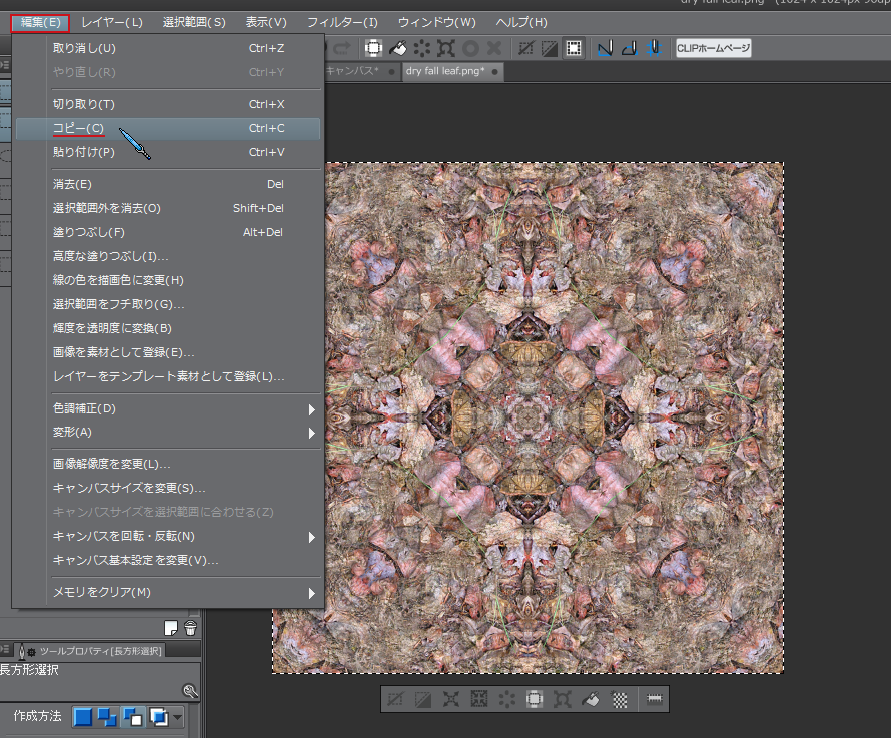Click Invert selection icon in top command bar
This screenshot has height=738, width=891.
[x=550, y=48]
